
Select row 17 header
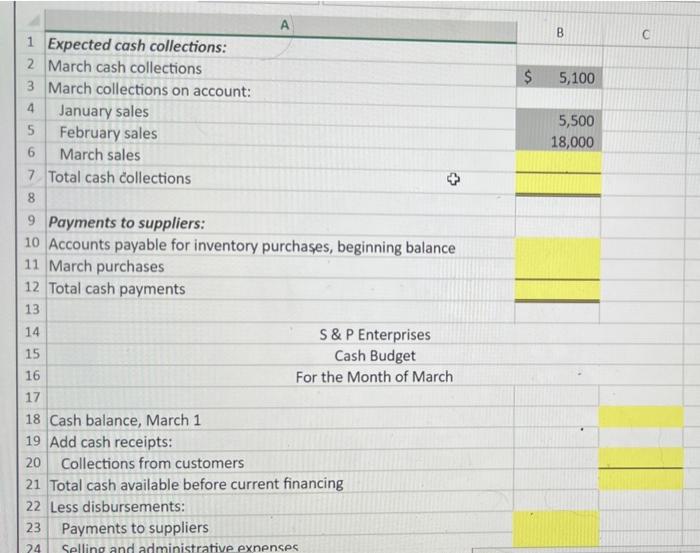(x=32, y=397)
